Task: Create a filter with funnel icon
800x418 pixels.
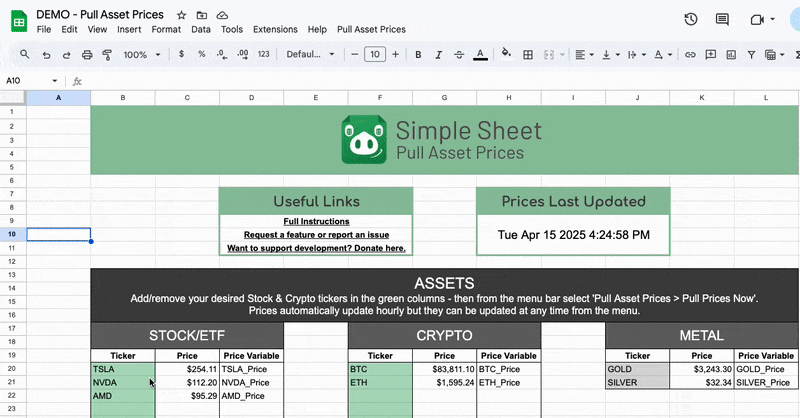Action: coord(752,55)
